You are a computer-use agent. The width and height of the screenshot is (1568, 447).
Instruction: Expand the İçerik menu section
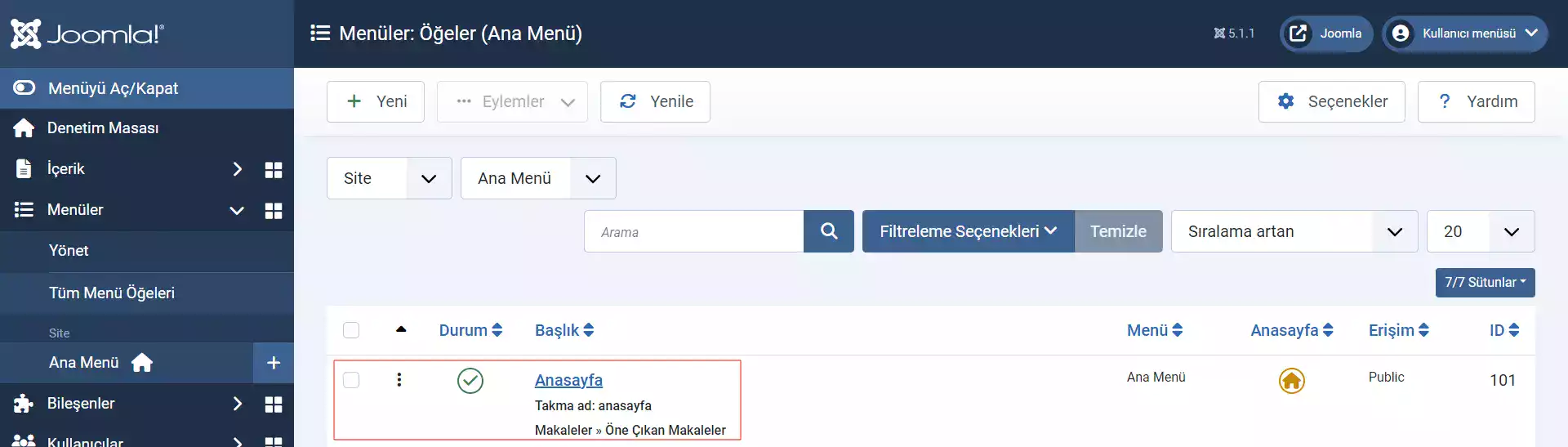point(238,169)
